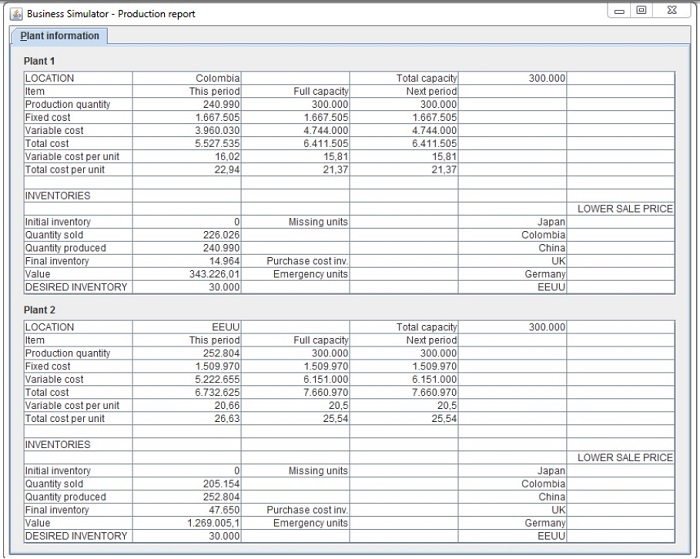700x559 pixels.
Task: Select Plant 1 Emergency units cell
Action: [x=295, y=274]
